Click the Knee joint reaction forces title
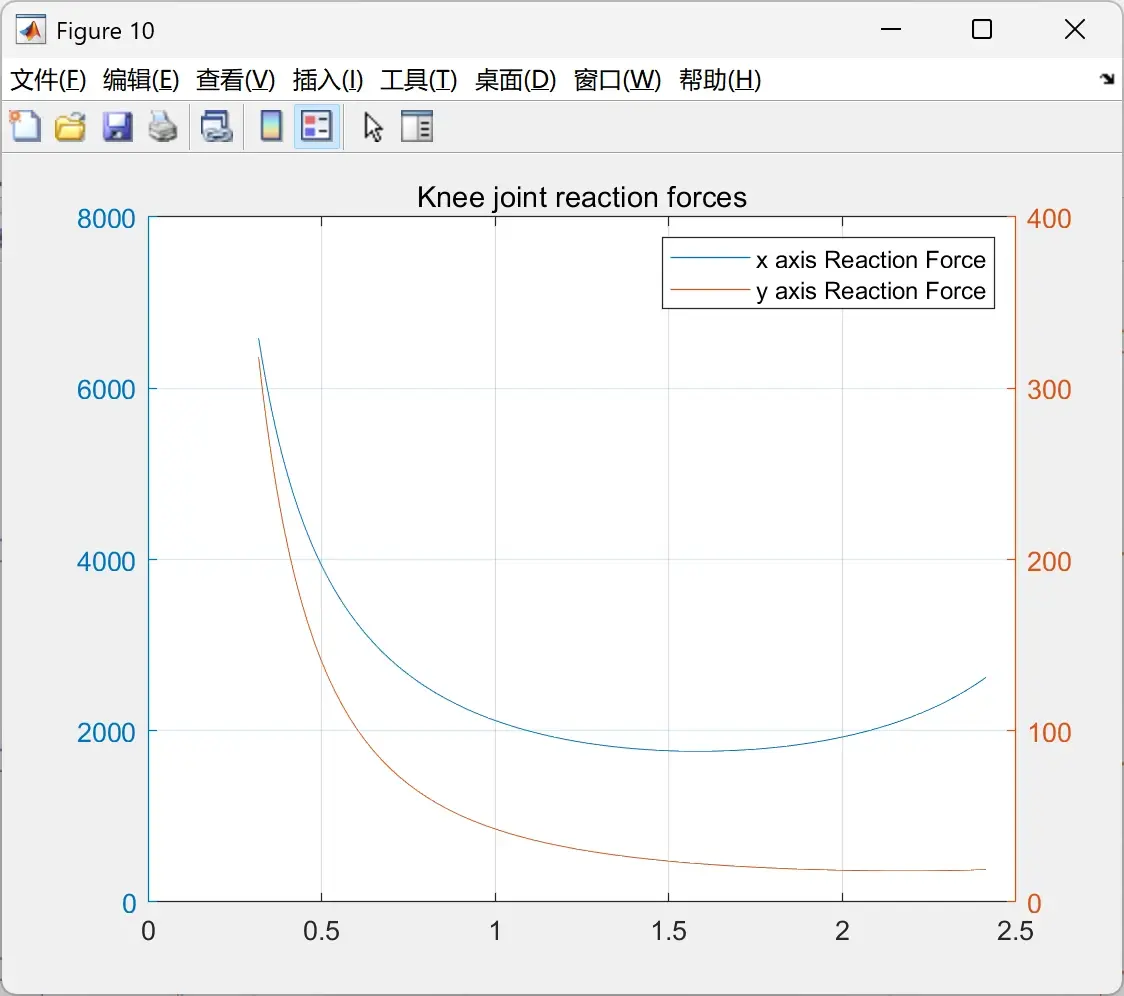This screenshot has width=1124, height=996. pos(582,197)
